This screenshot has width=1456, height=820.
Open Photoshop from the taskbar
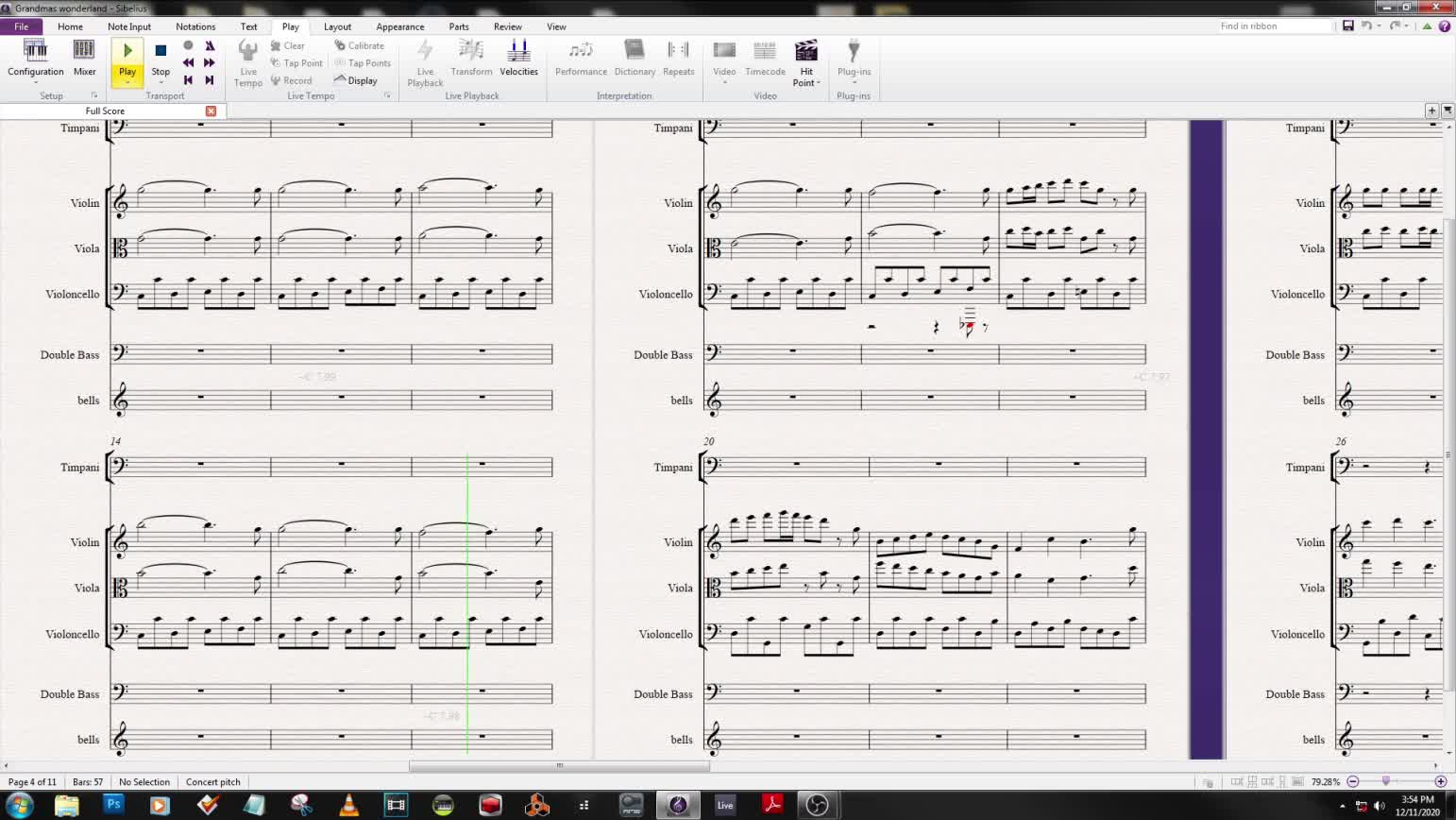[113, 805]
